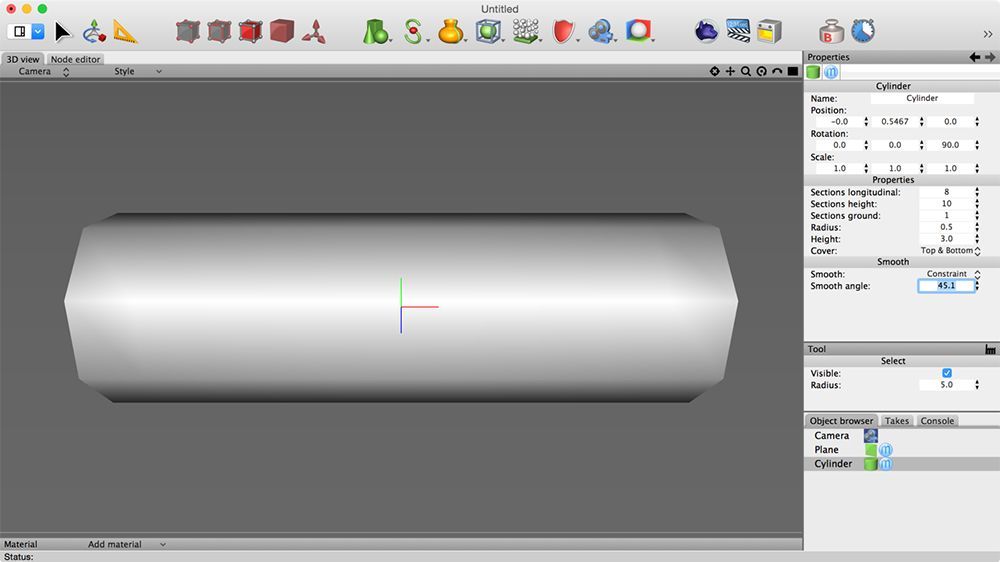Click the weight B physics bake icon
1000x562 pixels.
click(x=832, y=31)
